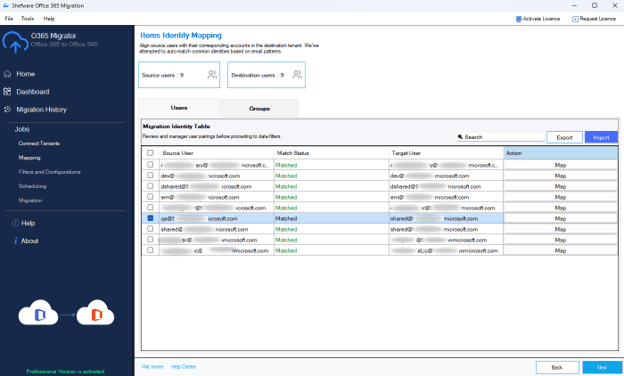
Task: Click the blue Office source cloud icon
Action: click(x=38, y=313)
